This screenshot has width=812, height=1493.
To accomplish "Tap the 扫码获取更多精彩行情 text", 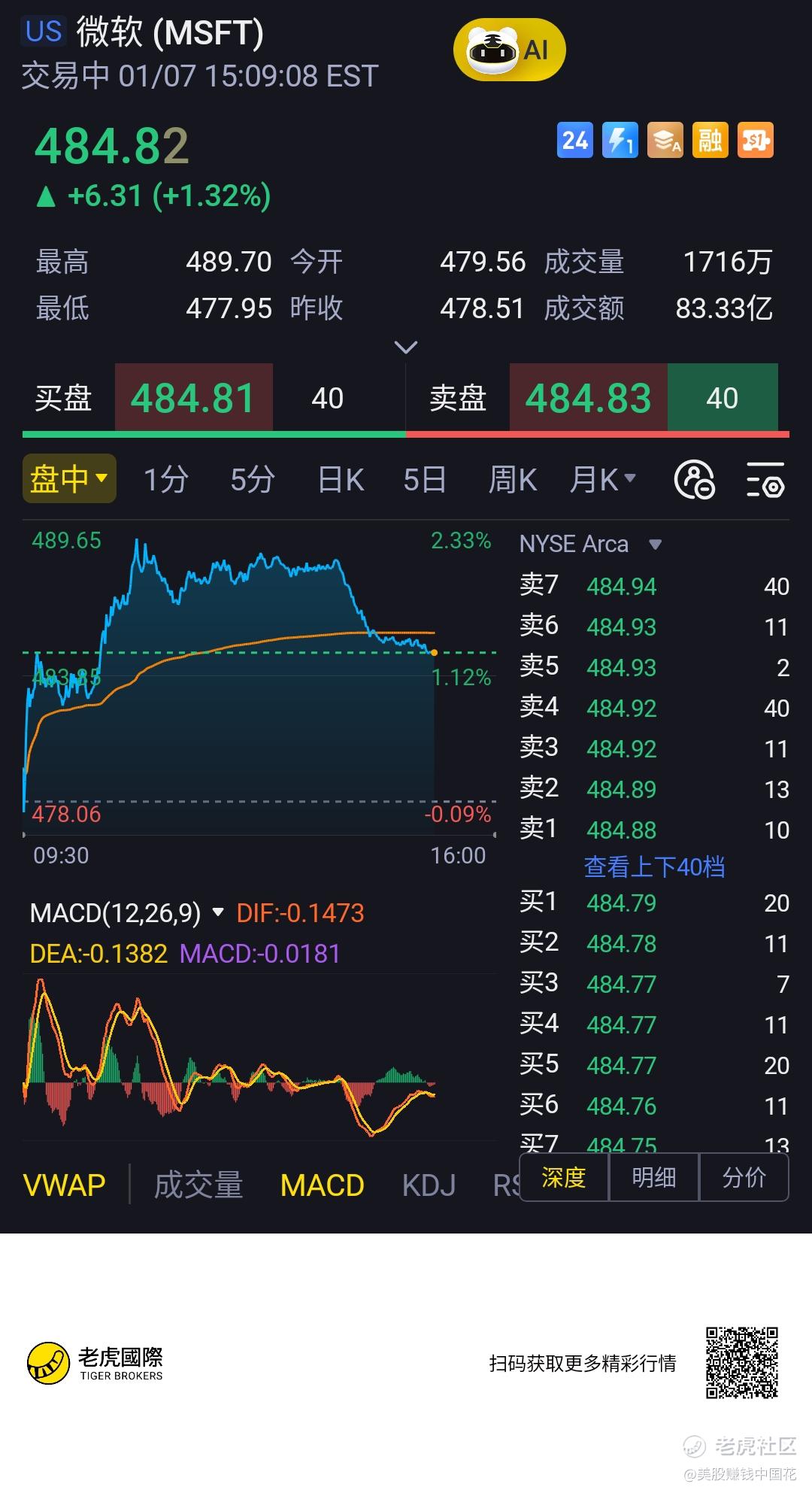I will pos(583,1363).
